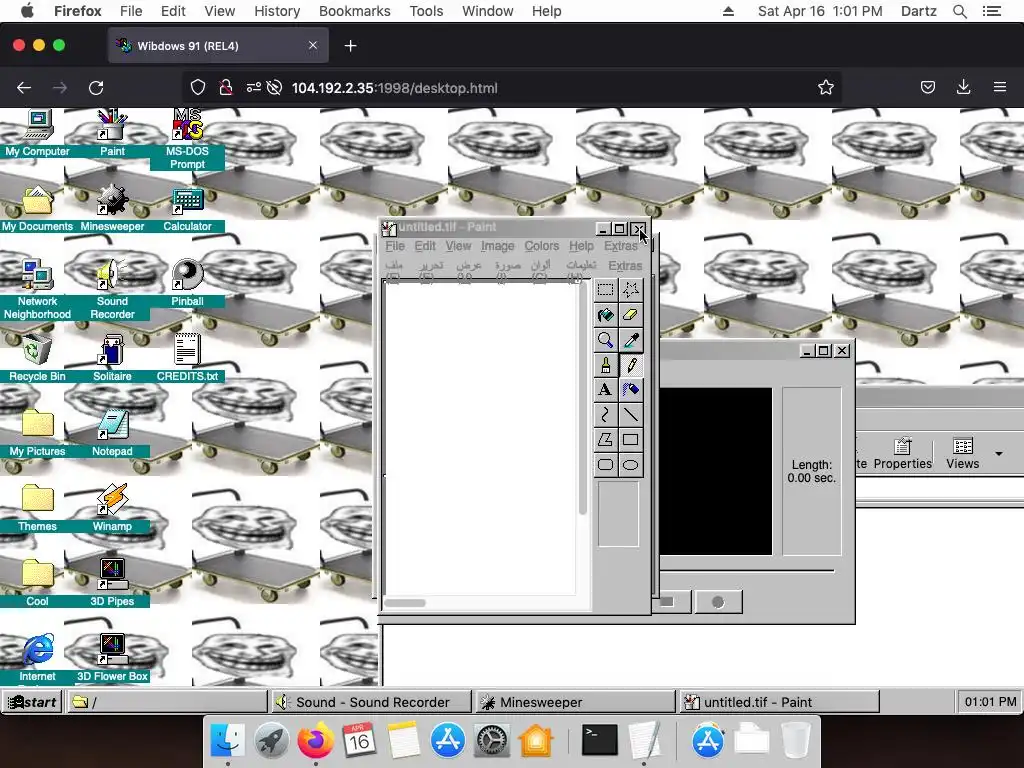Select the Pinball desktop icon
Screen dimensions: 1024x768
pos(187,283)
